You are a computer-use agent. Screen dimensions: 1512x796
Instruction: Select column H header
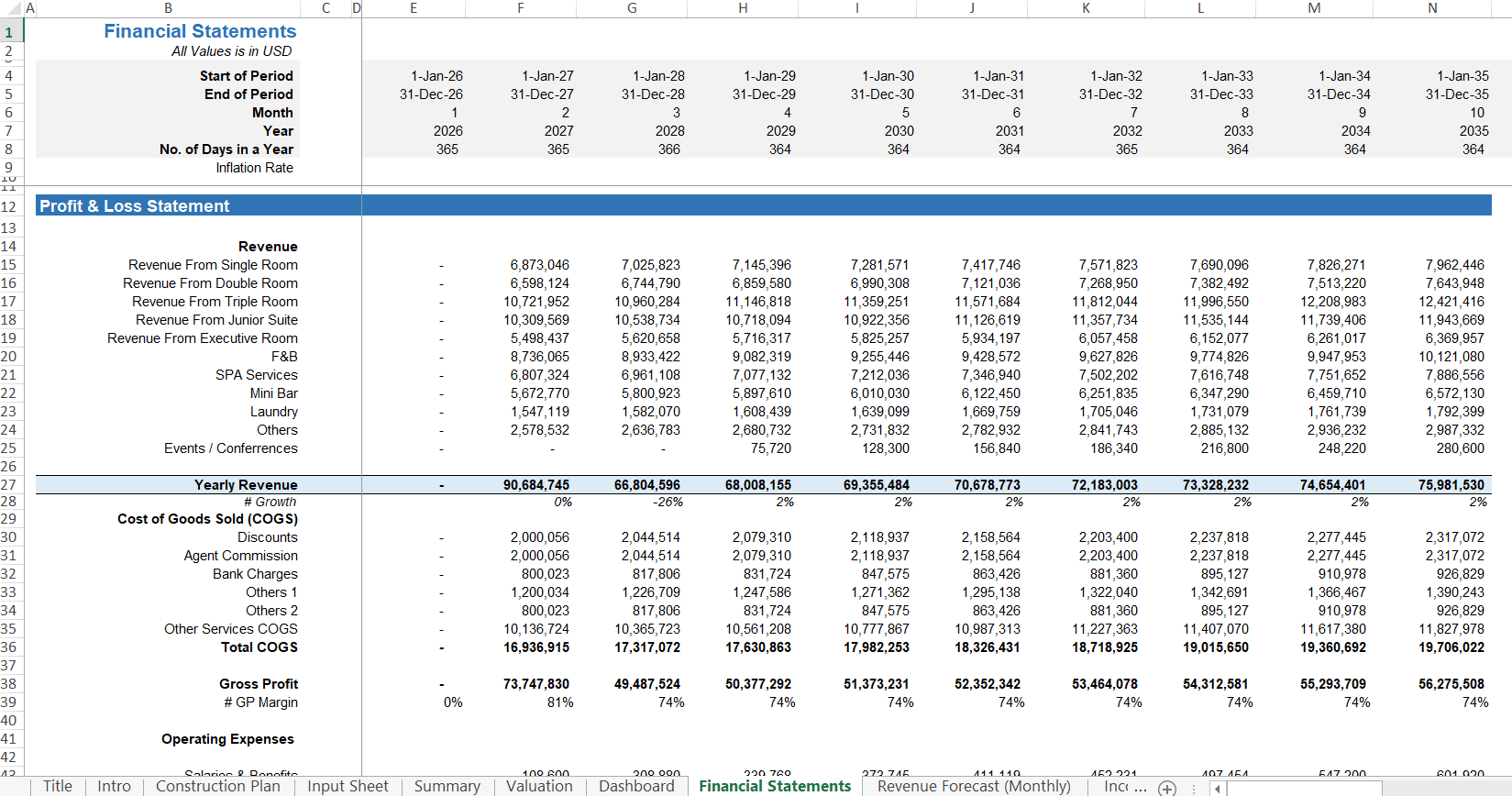click(743, 8)
